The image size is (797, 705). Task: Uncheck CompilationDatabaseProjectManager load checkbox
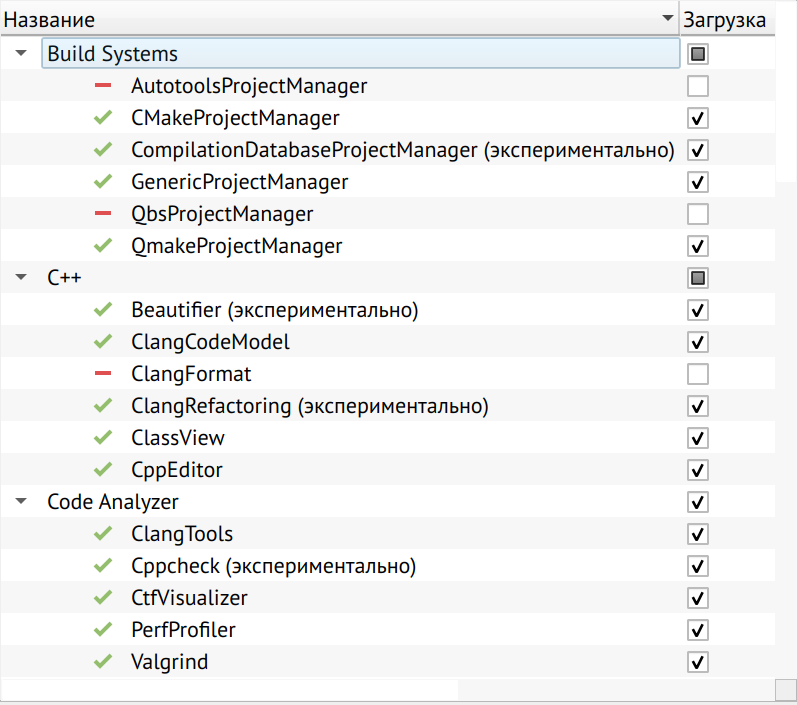coord(698,150)
